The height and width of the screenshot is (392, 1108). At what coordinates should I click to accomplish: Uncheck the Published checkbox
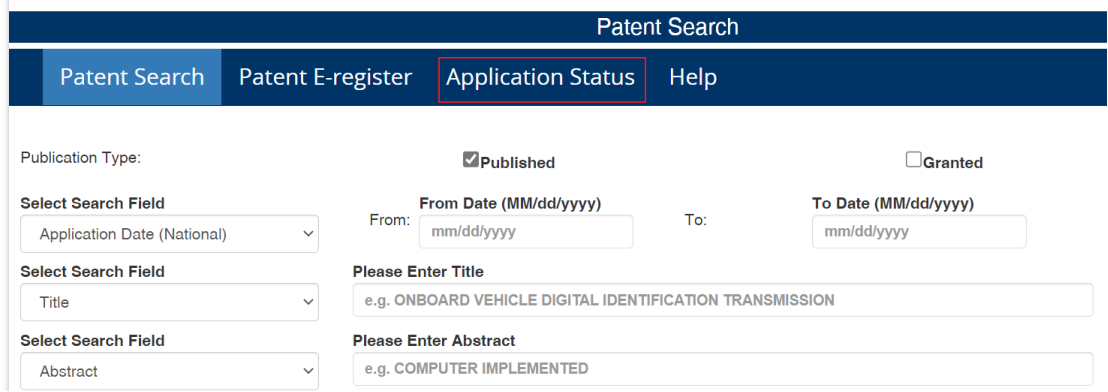coord(471,160)
